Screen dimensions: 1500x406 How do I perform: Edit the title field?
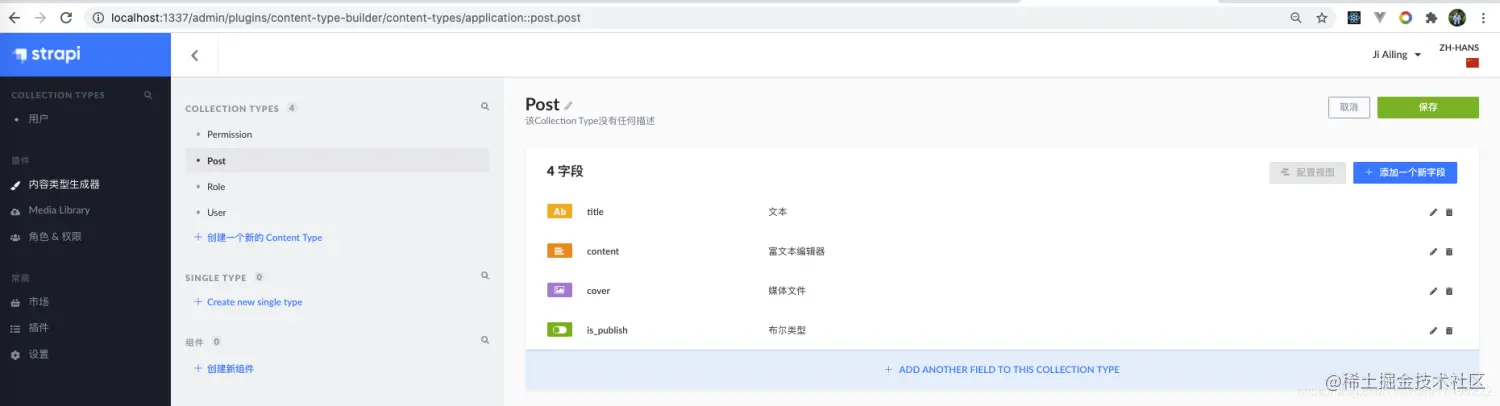click(x=1433, y=212)
